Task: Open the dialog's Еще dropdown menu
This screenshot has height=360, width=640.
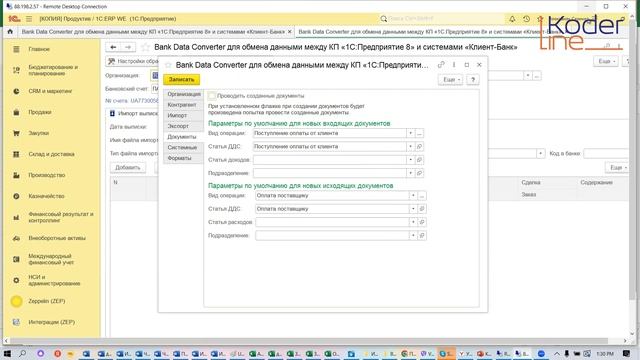Action: click(x=451, y=80)
